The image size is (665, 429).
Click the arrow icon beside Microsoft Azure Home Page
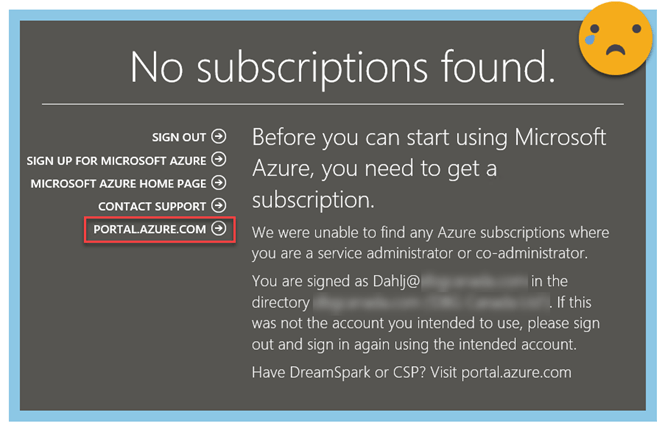coord(219,183)
